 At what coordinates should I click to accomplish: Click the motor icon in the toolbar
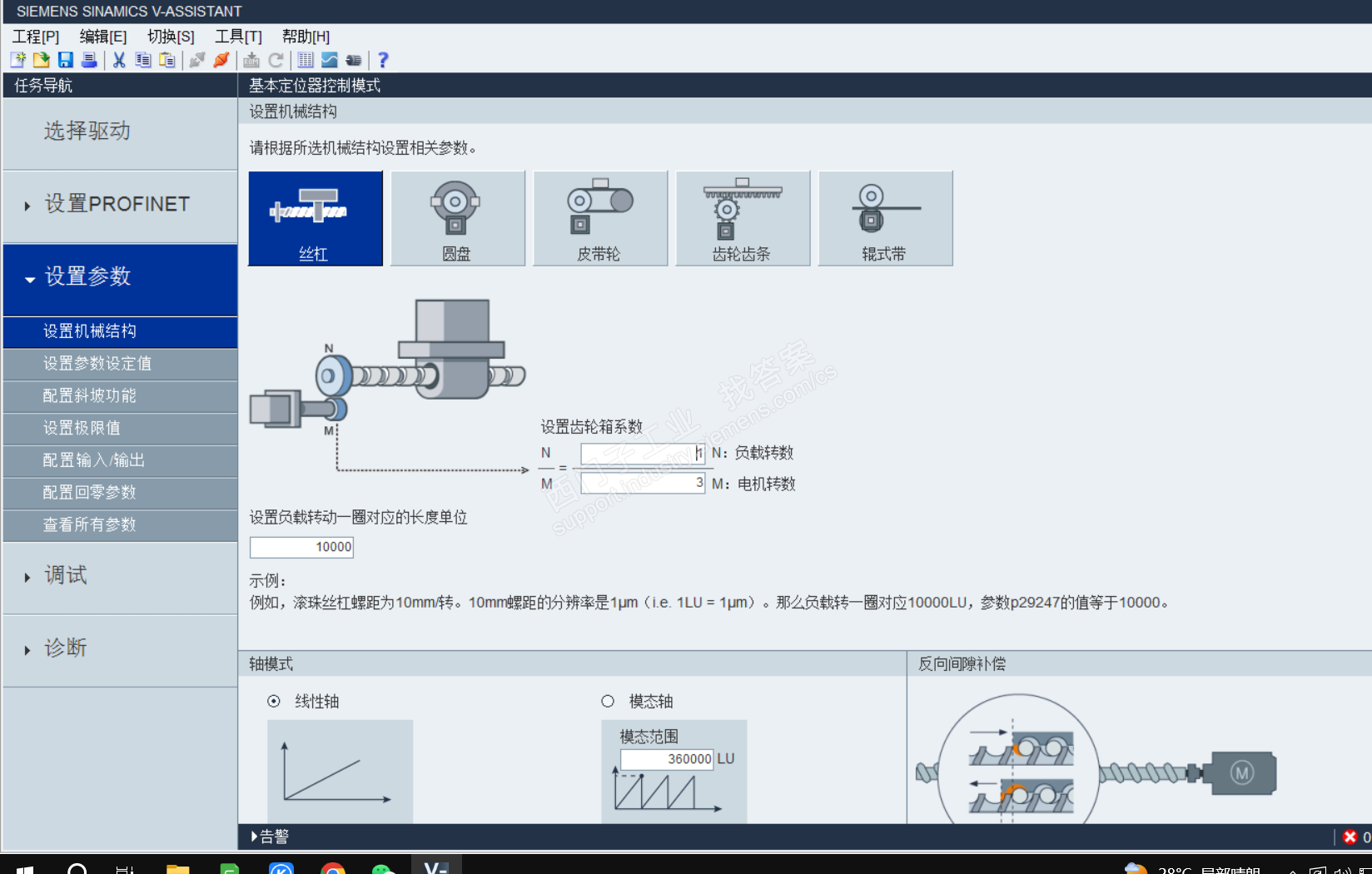point(354,60)
